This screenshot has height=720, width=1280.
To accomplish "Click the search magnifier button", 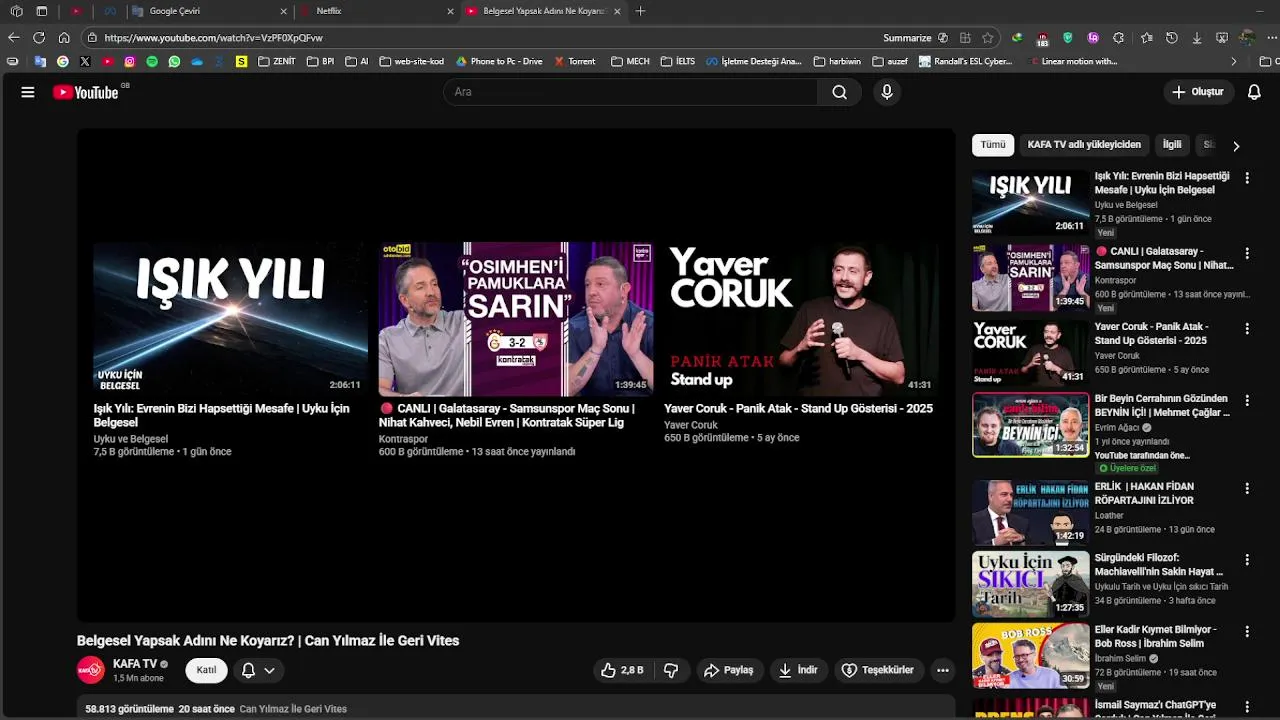I will tap(839, 92).
